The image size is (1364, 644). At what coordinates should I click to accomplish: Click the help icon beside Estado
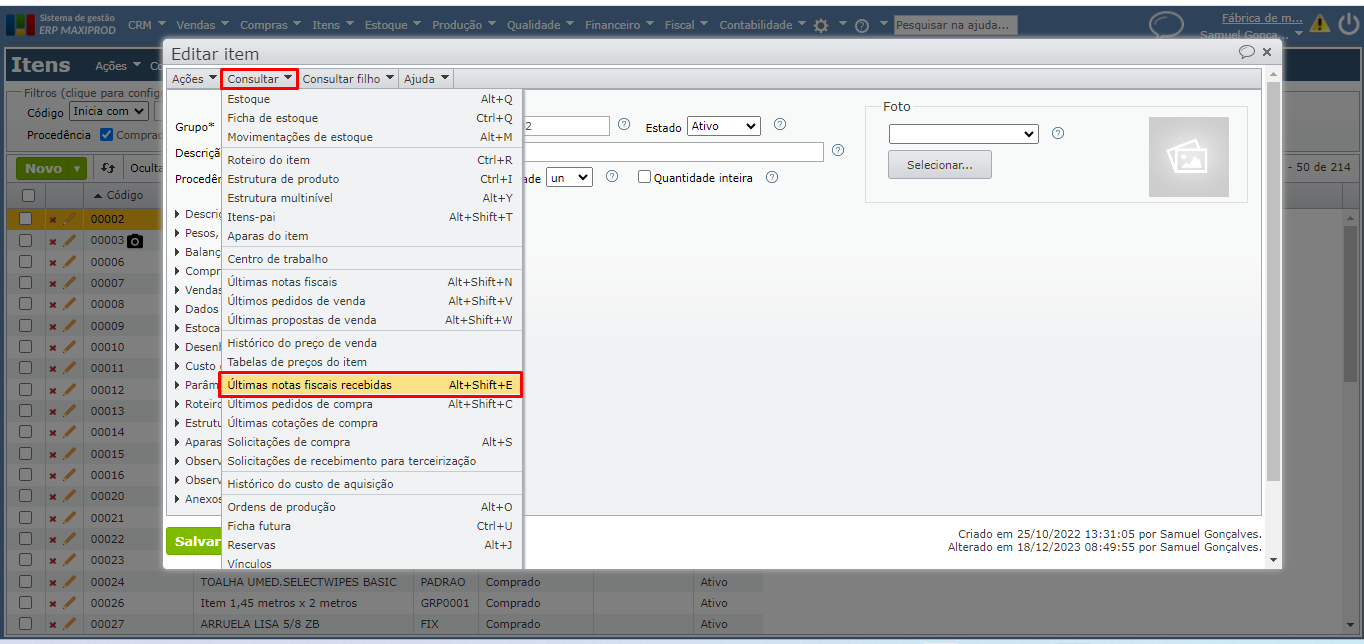click(x=780, y=125)
